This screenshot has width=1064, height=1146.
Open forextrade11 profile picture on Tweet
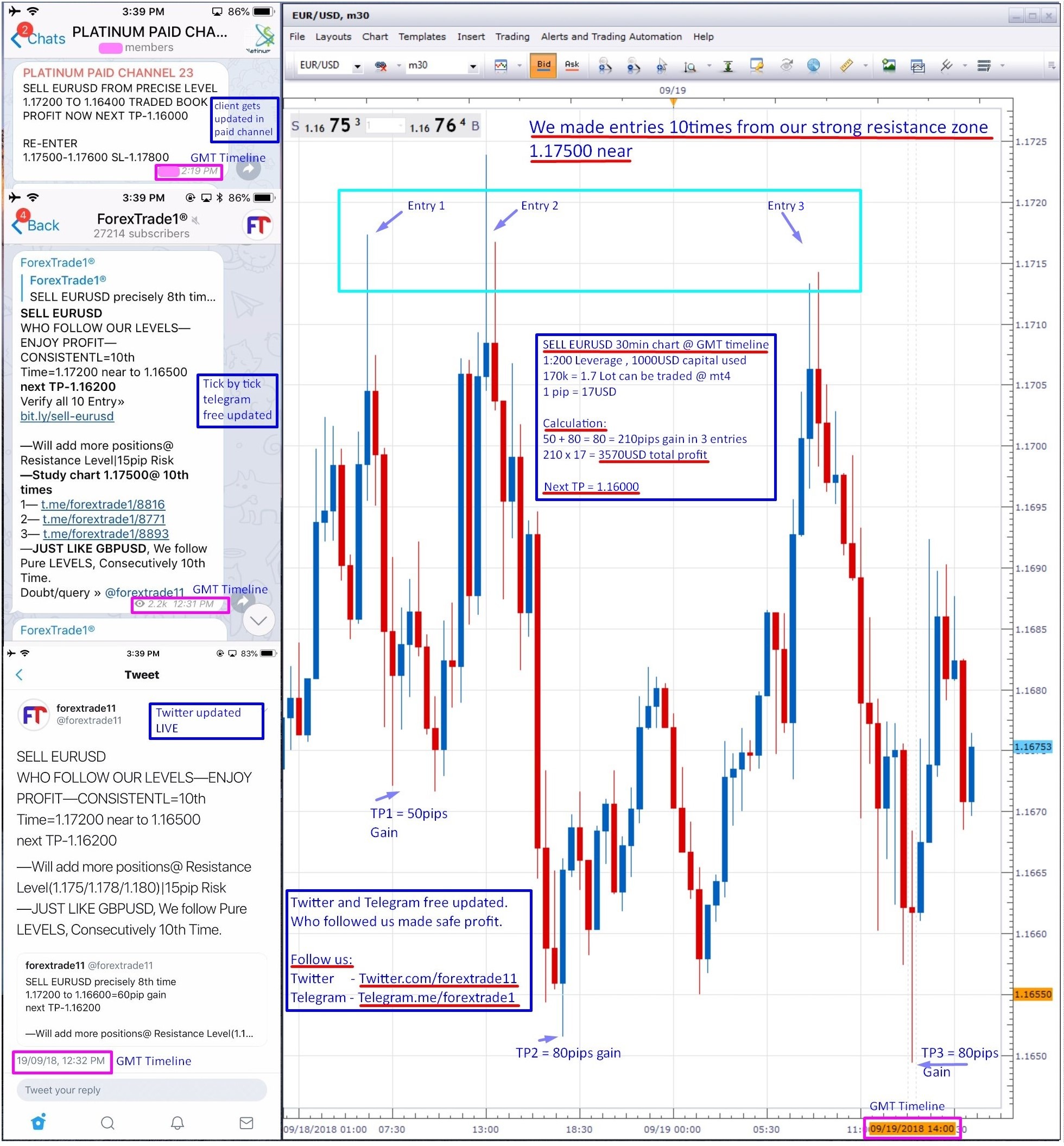pos(34,714)
